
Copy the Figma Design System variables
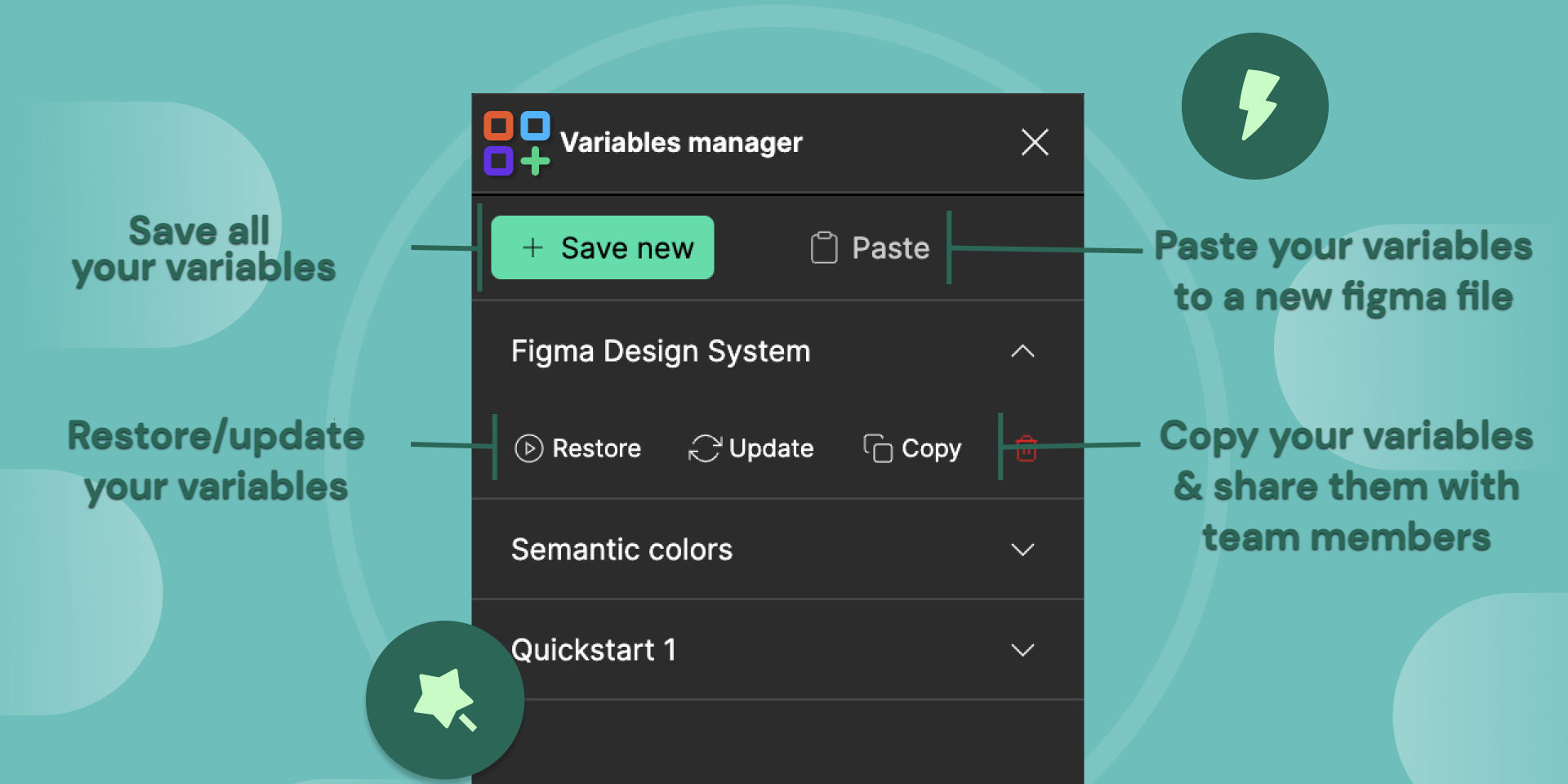(x=911, y=448)
